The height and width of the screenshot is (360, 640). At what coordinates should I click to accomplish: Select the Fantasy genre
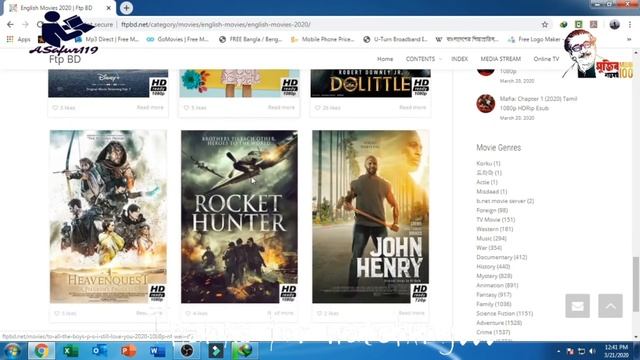493,295
